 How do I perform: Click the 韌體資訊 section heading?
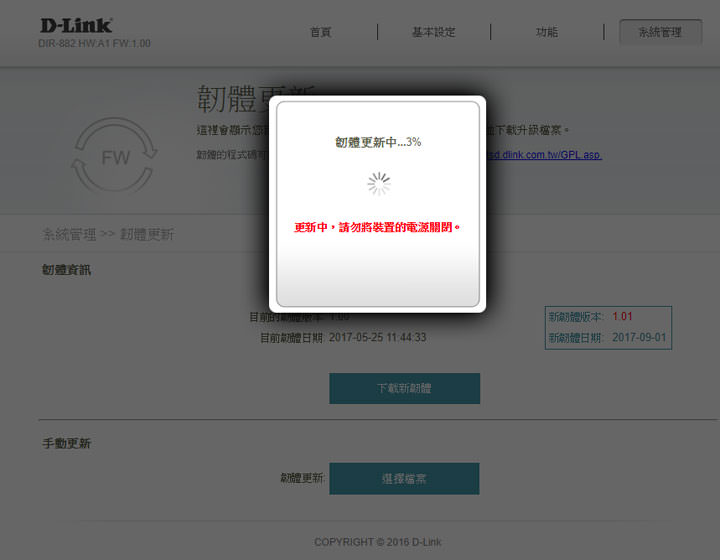(x=66, y=270)
